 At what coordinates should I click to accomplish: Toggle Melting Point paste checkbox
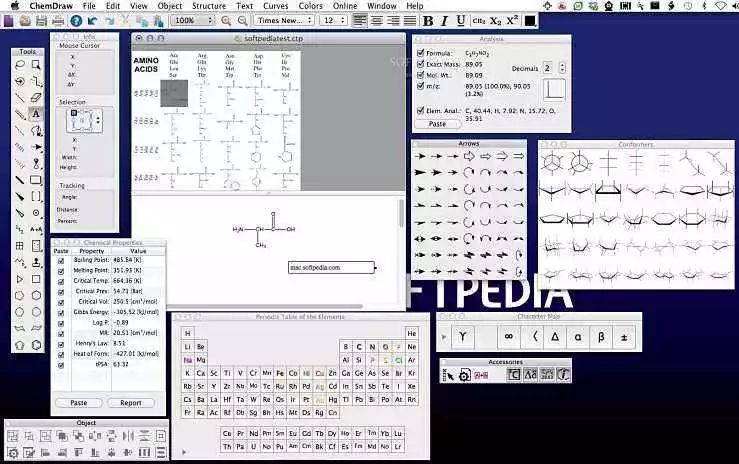point(61,271)
